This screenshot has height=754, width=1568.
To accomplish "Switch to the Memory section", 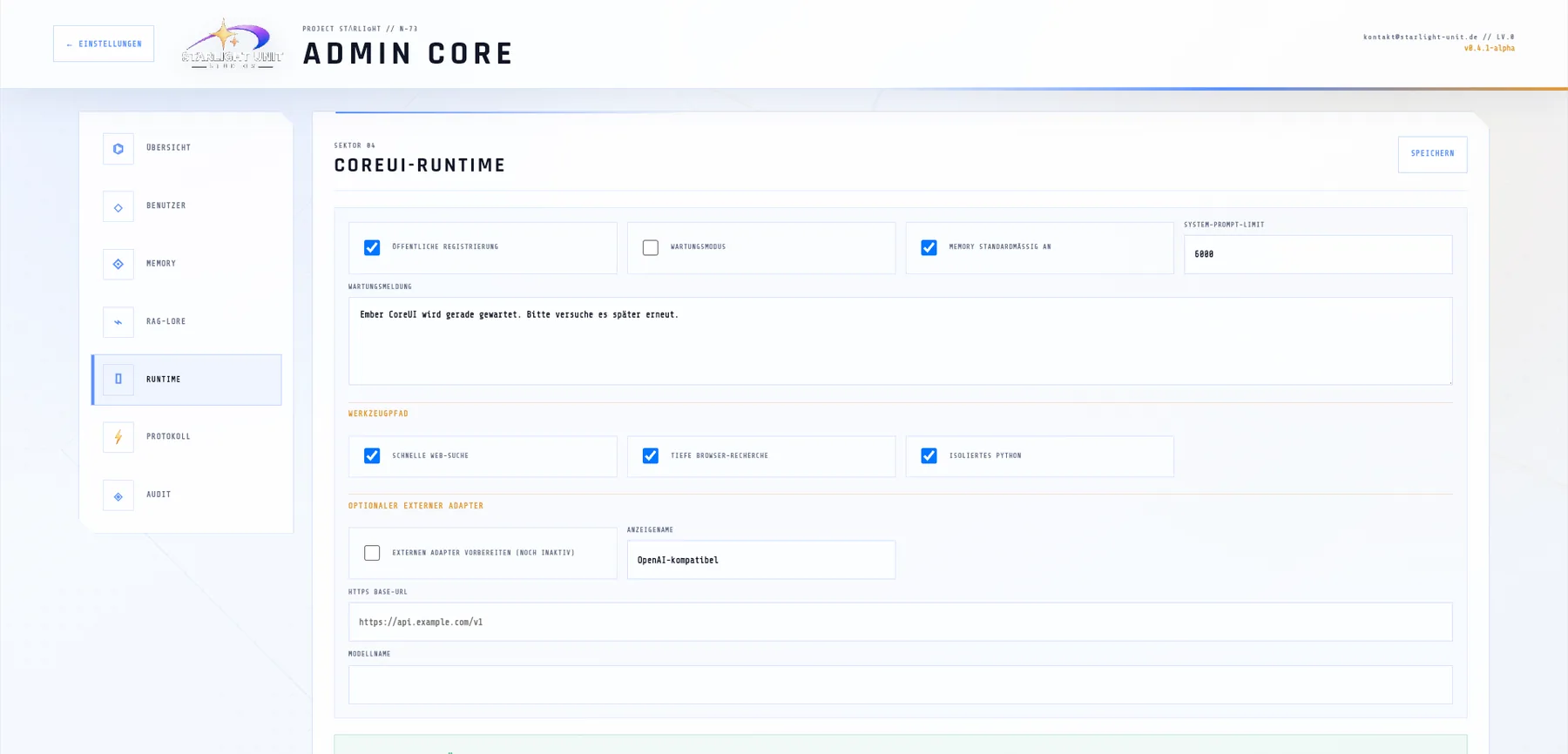I will (186, 264).
